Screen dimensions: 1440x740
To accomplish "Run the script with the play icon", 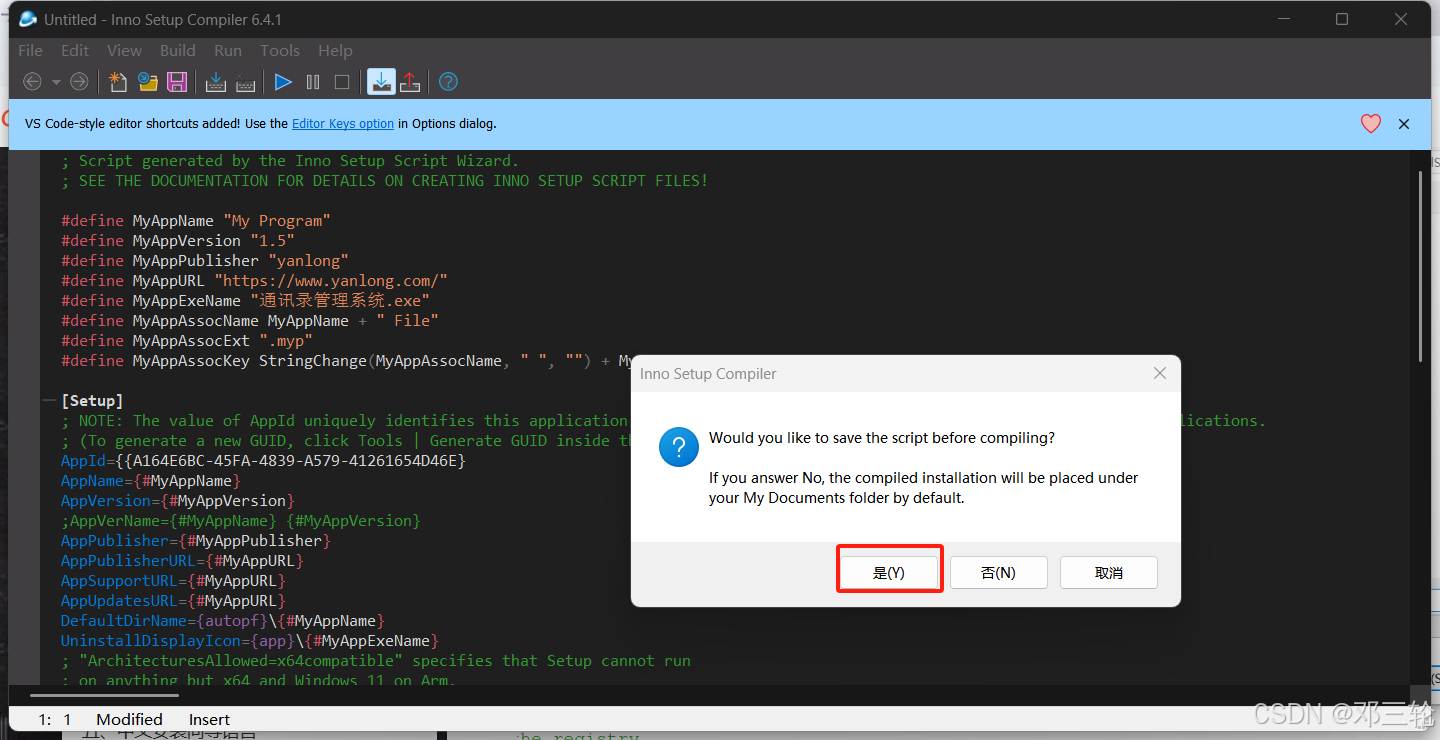I will [x=283, y=82].
